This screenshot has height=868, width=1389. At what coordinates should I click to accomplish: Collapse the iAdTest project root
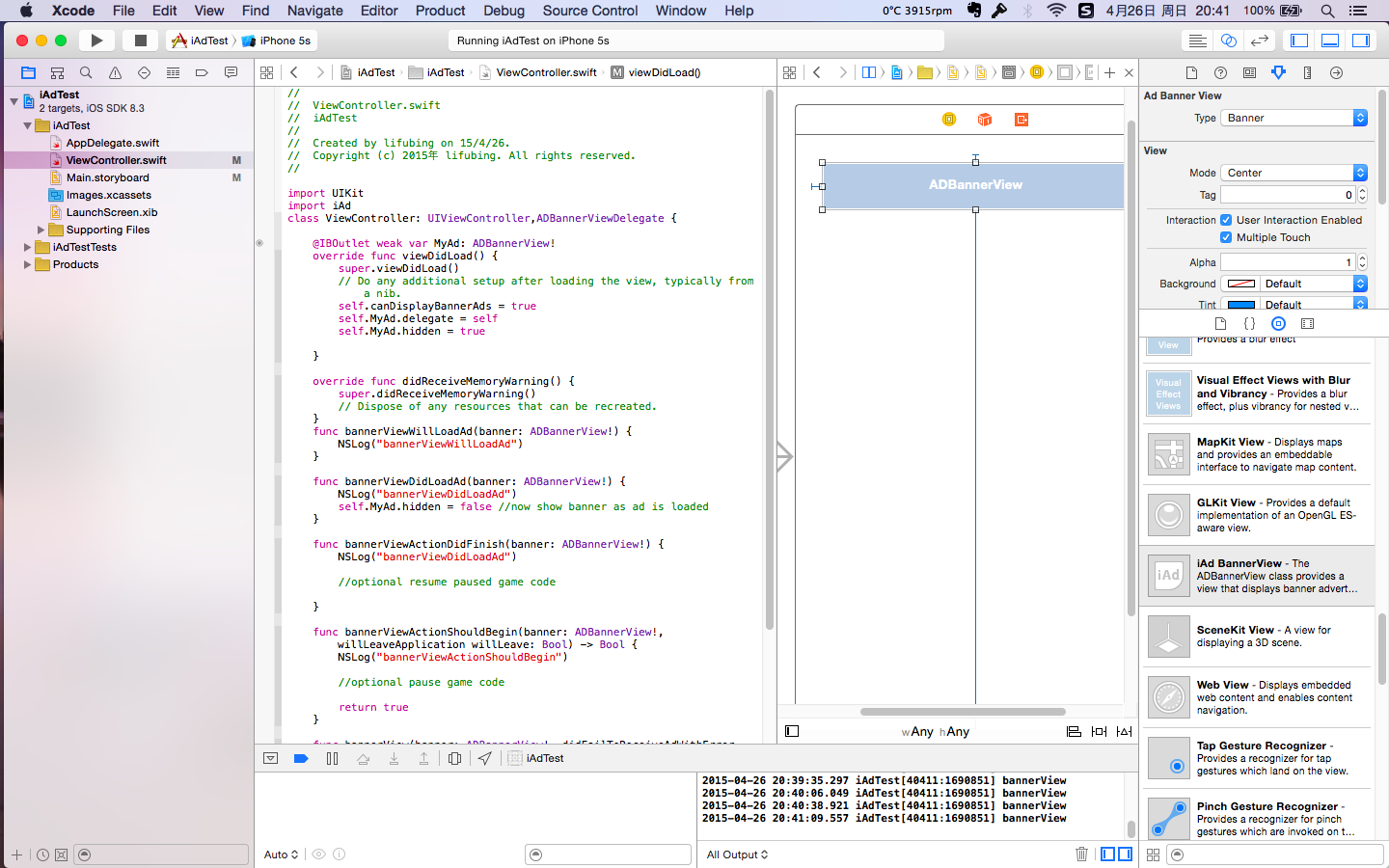pos(14,100)
